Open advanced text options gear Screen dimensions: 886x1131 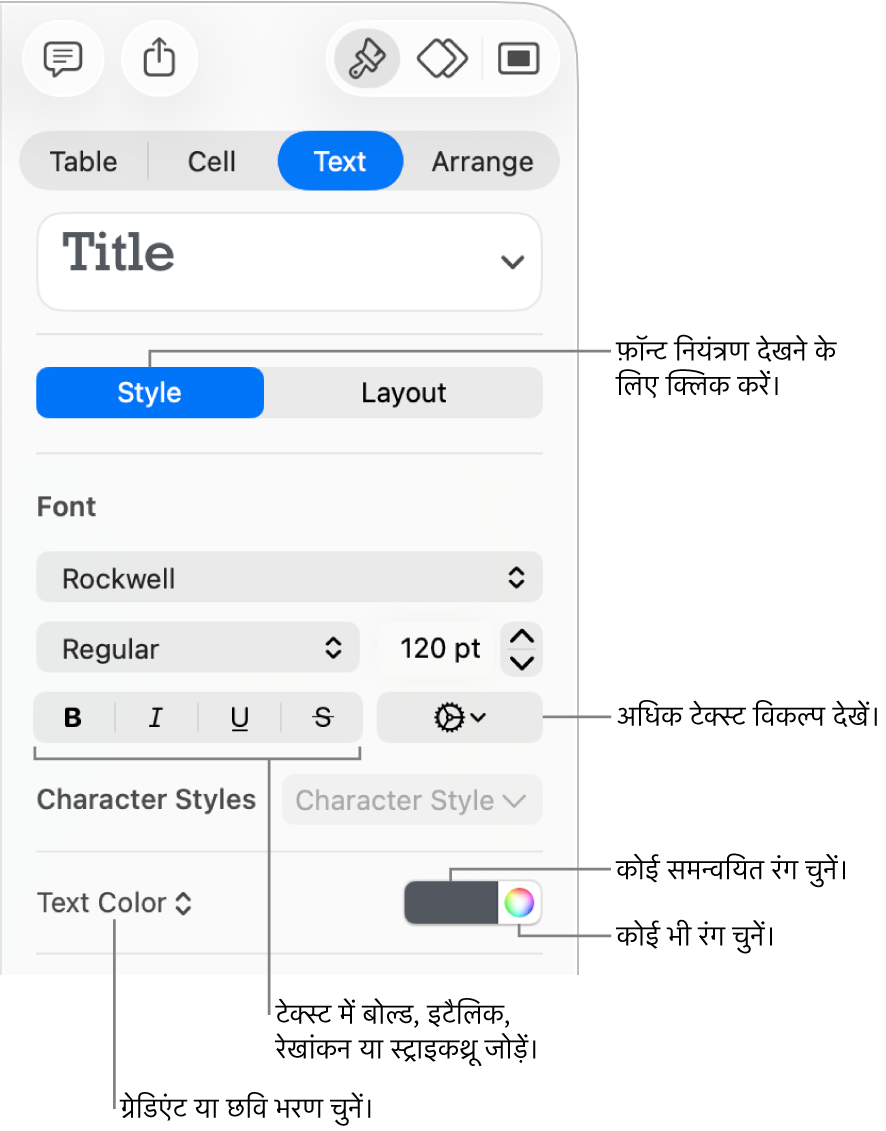pos(460,717)
